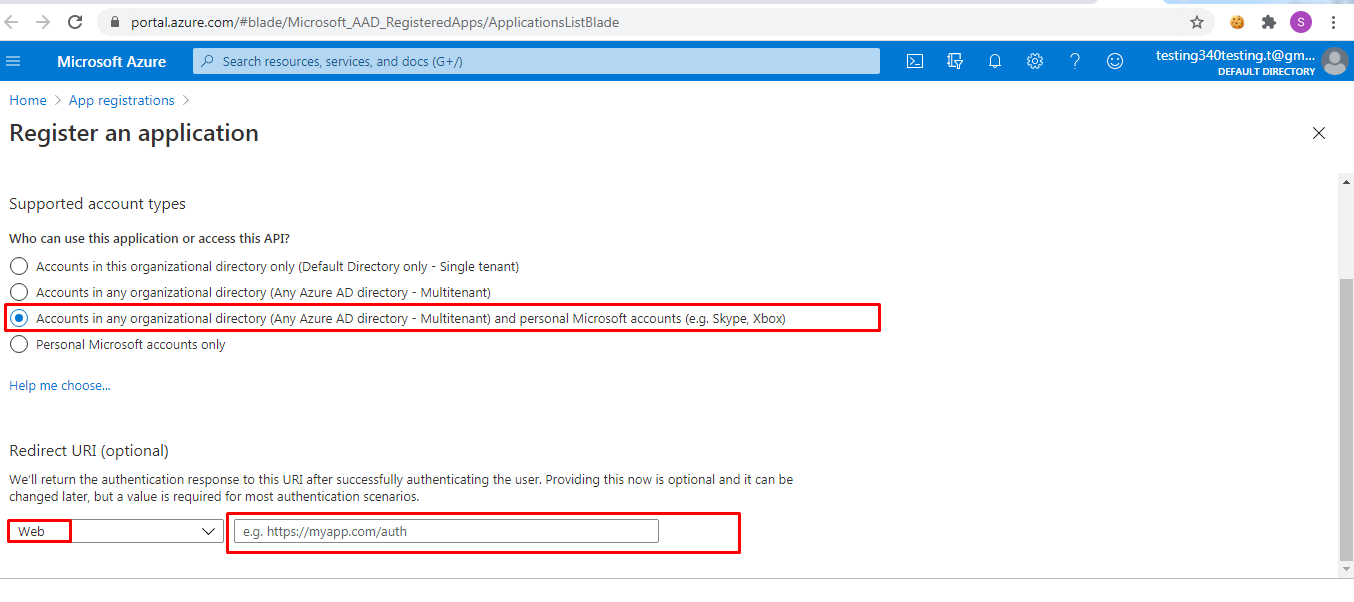The image size is (1354, 602).
Task: Open the Chrome profile S avatar
Action: 1300,22
